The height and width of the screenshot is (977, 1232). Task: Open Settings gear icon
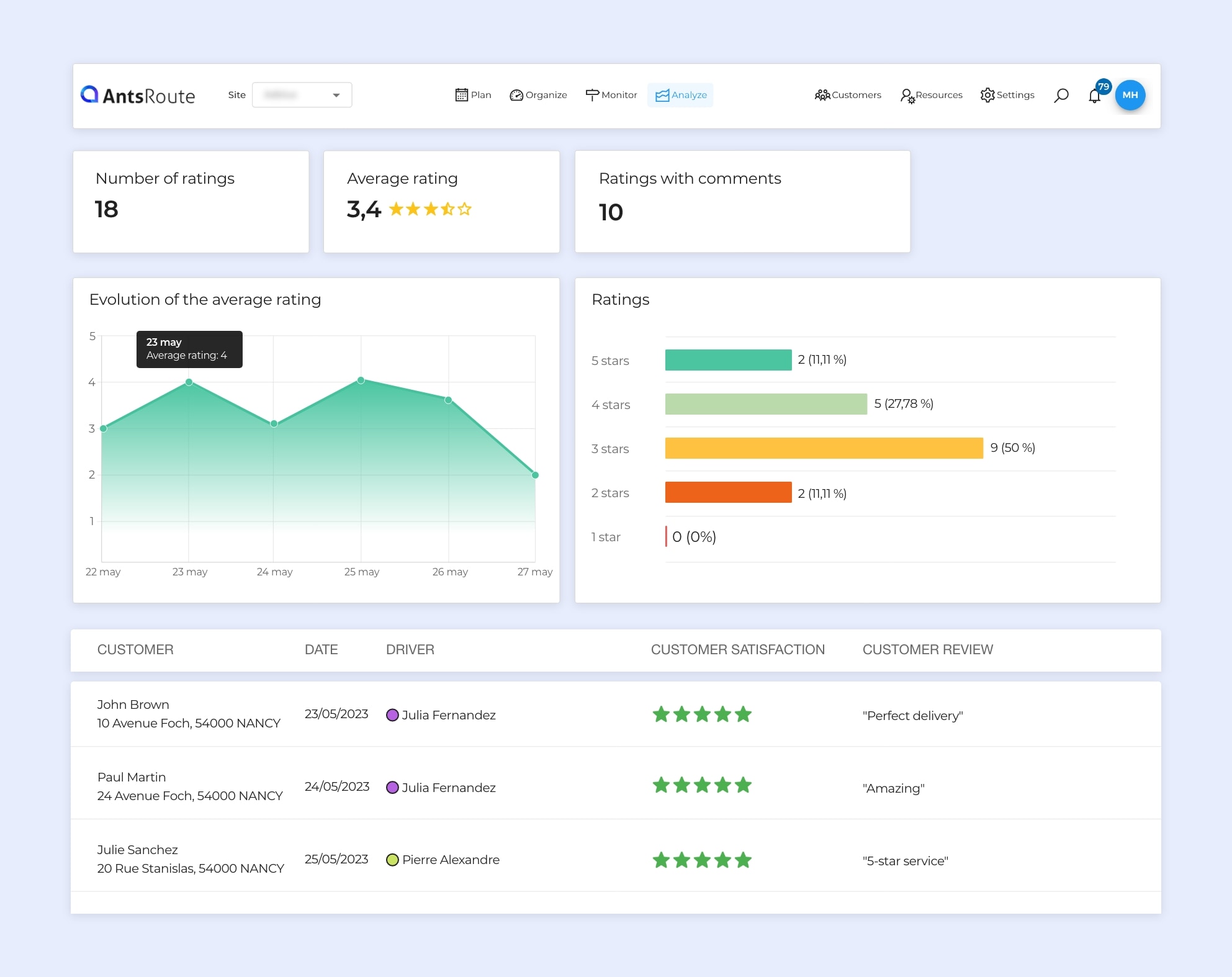click(987, 95)
